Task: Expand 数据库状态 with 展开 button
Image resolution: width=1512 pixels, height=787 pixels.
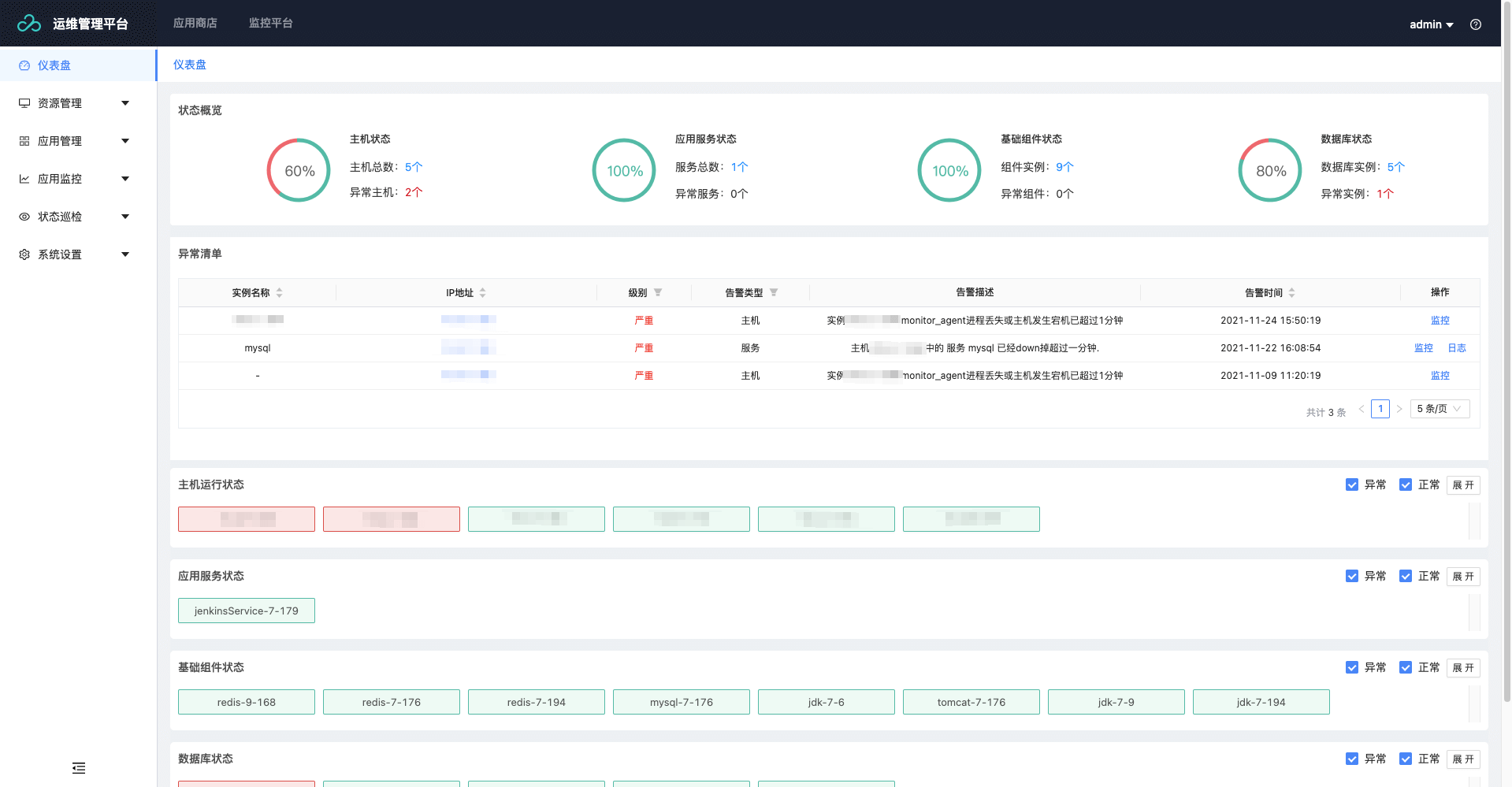Action: pyautogui.click(x=1463, y=759)
